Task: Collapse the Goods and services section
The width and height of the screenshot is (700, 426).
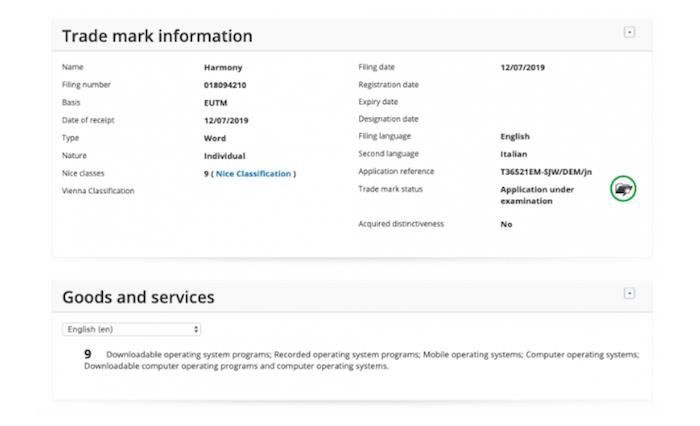Action: pyautogui.click(x=629, y=293)
